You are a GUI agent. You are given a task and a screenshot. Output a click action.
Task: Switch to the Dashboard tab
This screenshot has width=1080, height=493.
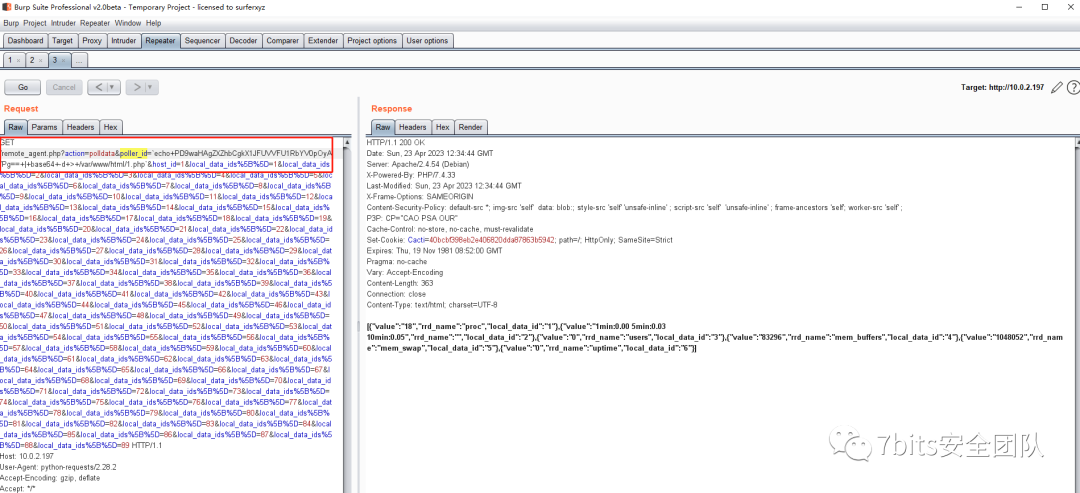(x=25, y=41)
